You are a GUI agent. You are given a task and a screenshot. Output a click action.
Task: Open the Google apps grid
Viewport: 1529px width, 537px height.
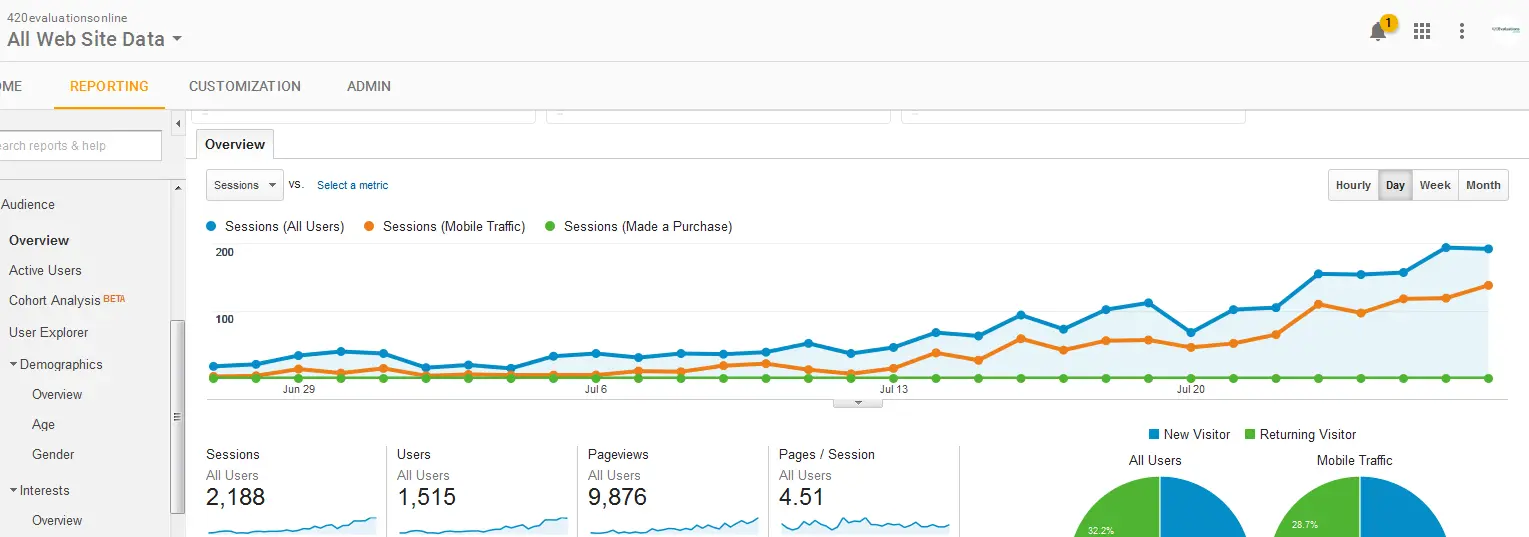(1422, 31)
